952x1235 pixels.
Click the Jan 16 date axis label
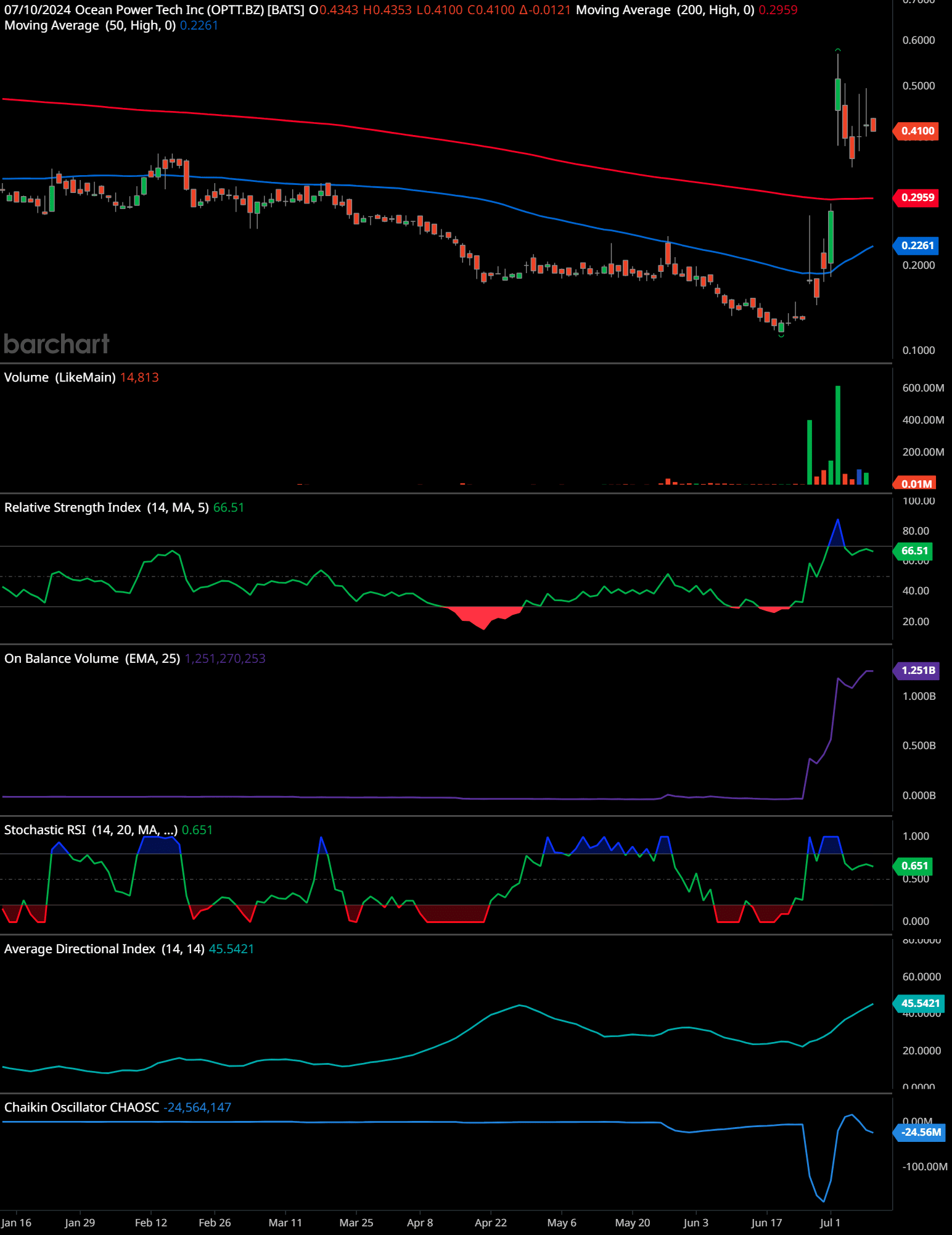pos(17,1223)
